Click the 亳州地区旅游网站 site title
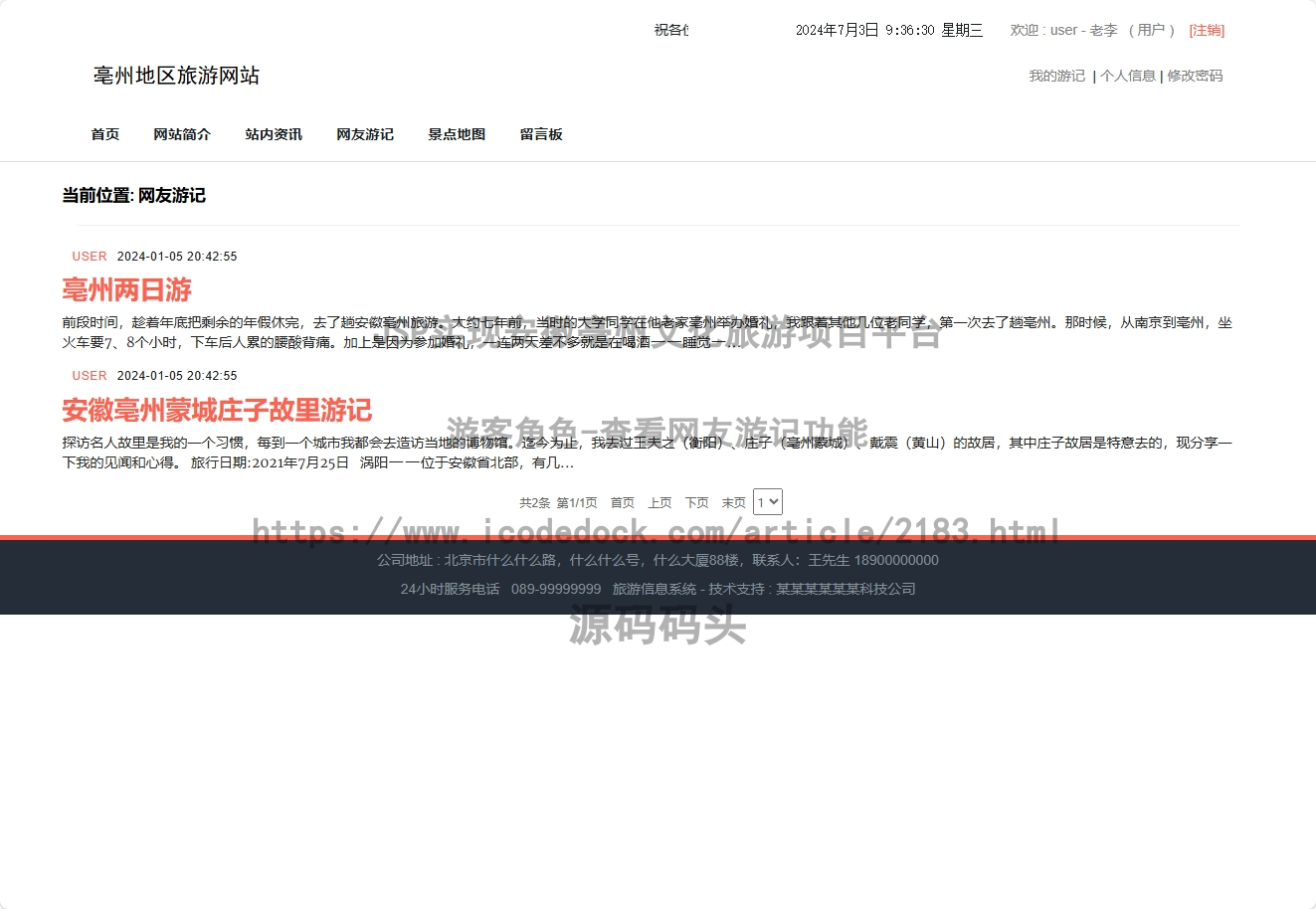The height and width of the screenshot is (909, 1316). [176, 76]
